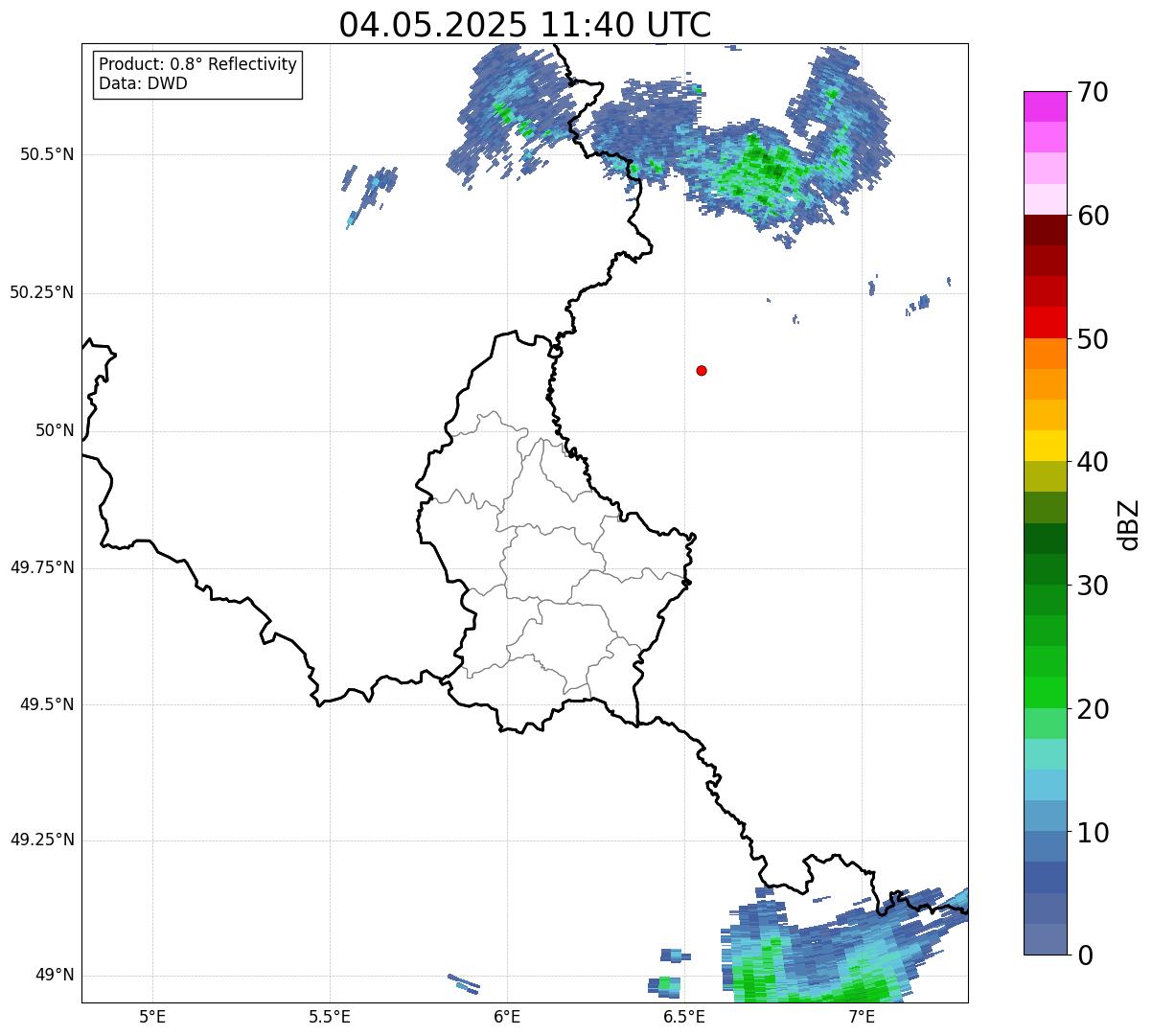Click the "49.25°N" latitude label
The image size is (1152, 1036).
click(42, 840)
